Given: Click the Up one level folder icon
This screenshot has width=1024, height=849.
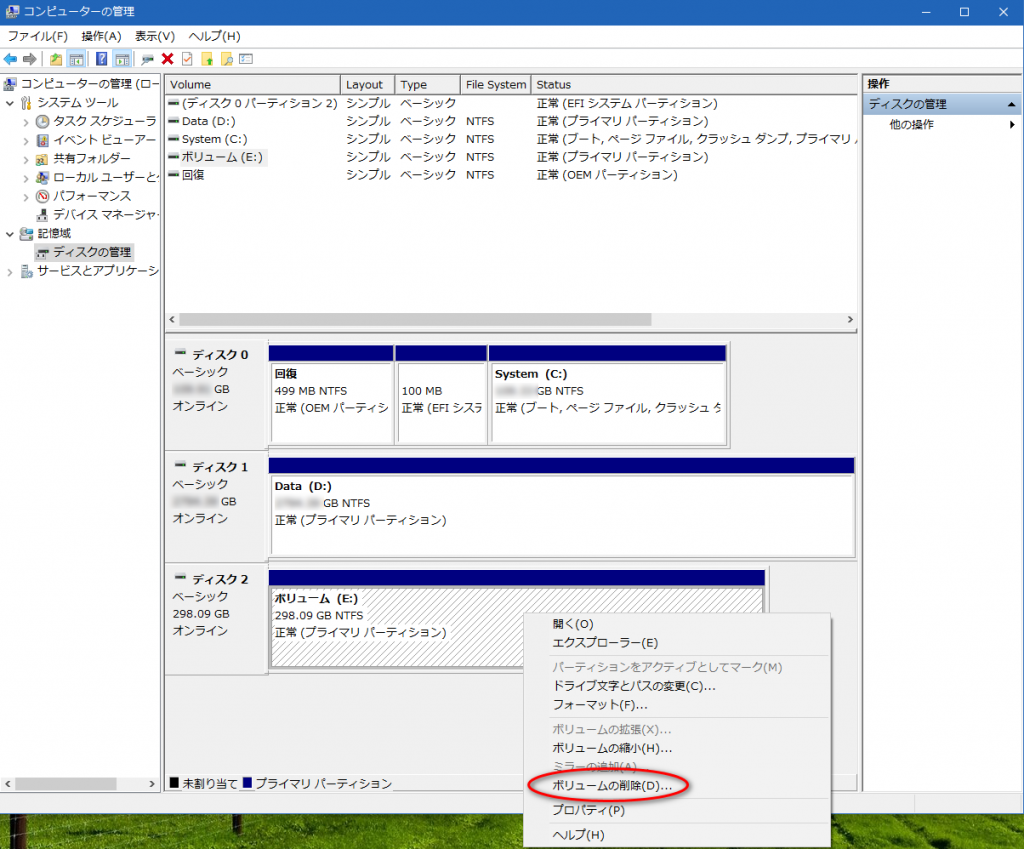Looking at the screenshot, I should (56, 59).
